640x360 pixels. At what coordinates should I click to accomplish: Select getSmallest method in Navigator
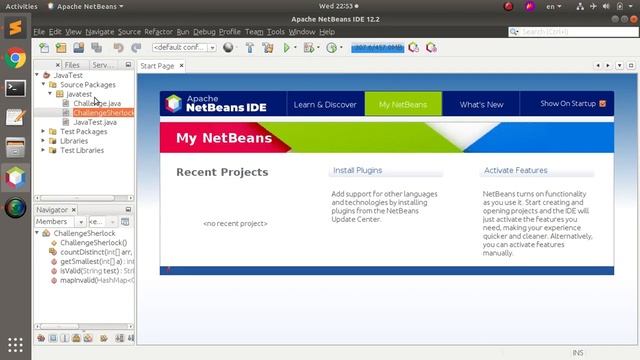click(x=97, y=262)
